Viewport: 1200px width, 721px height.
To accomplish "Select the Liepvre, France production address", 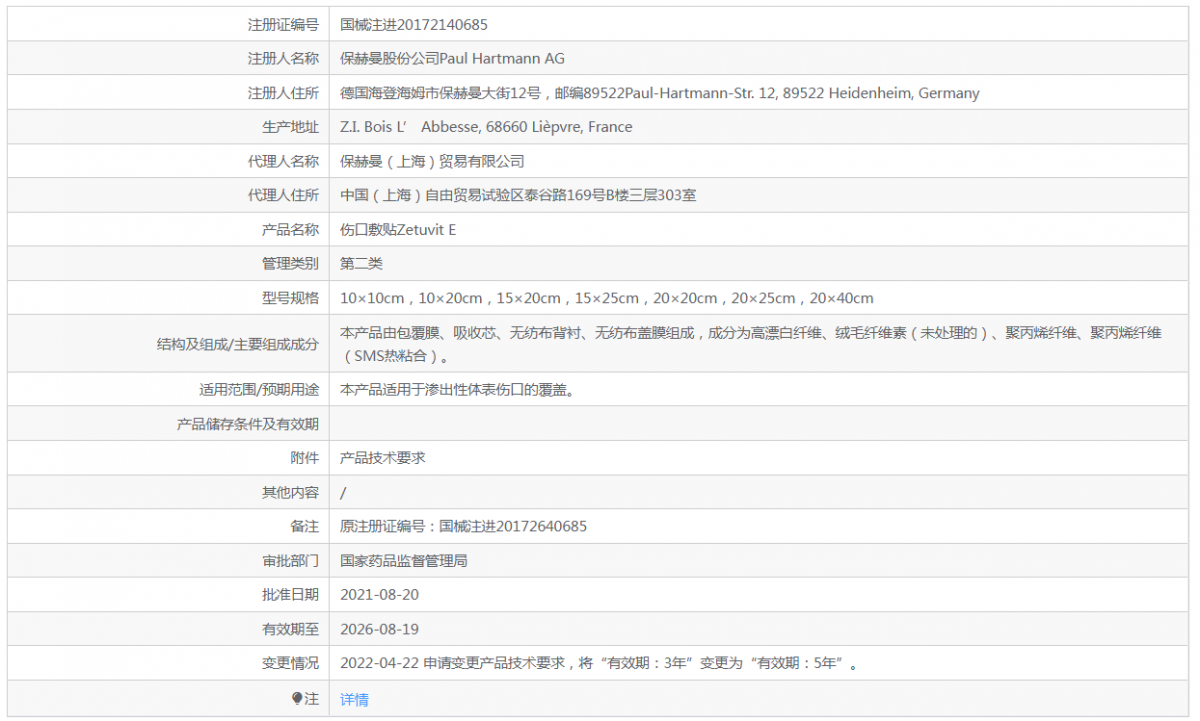I will click(486, 127).
